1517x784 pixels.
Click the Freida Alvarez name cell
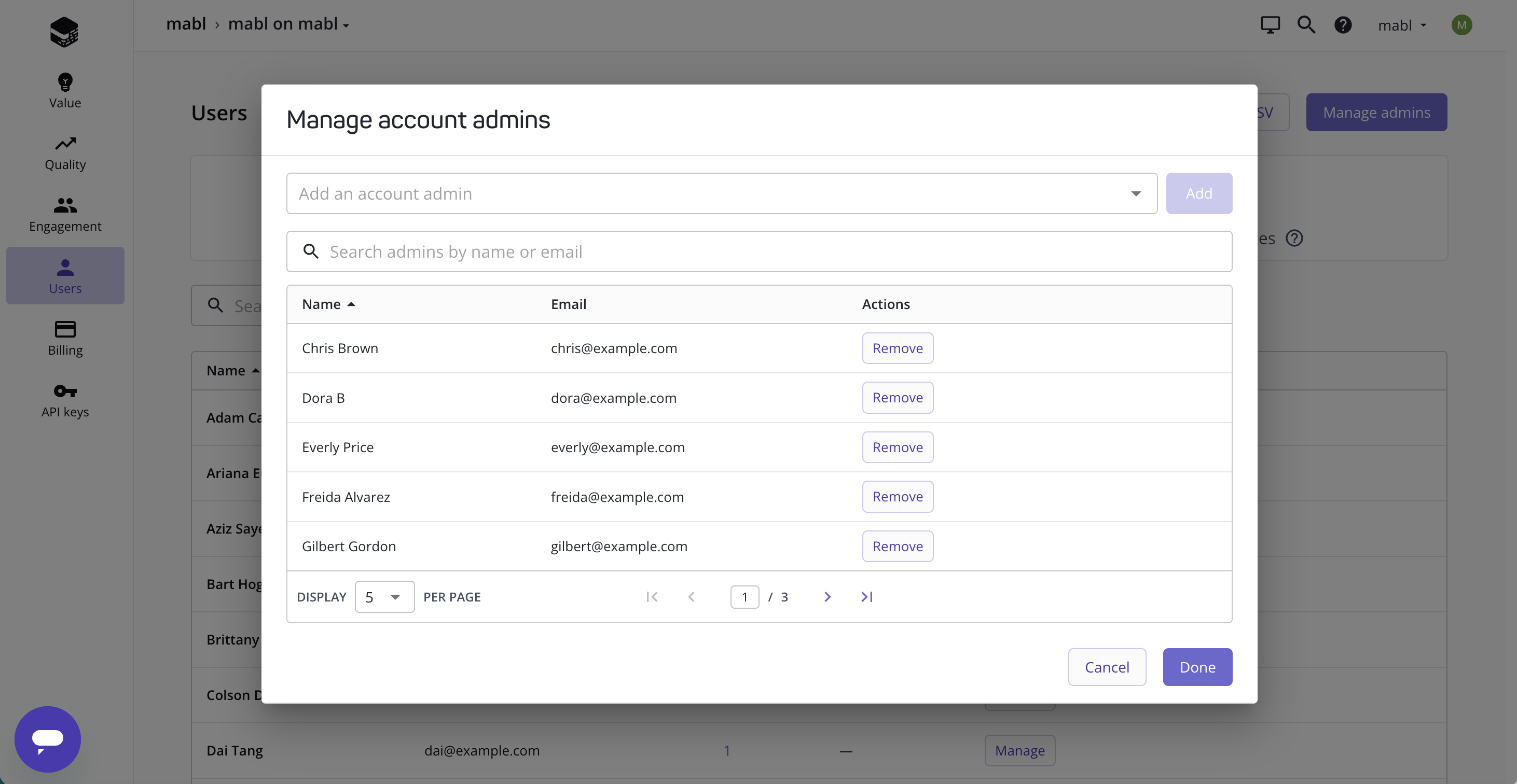(x=346, y=497)
